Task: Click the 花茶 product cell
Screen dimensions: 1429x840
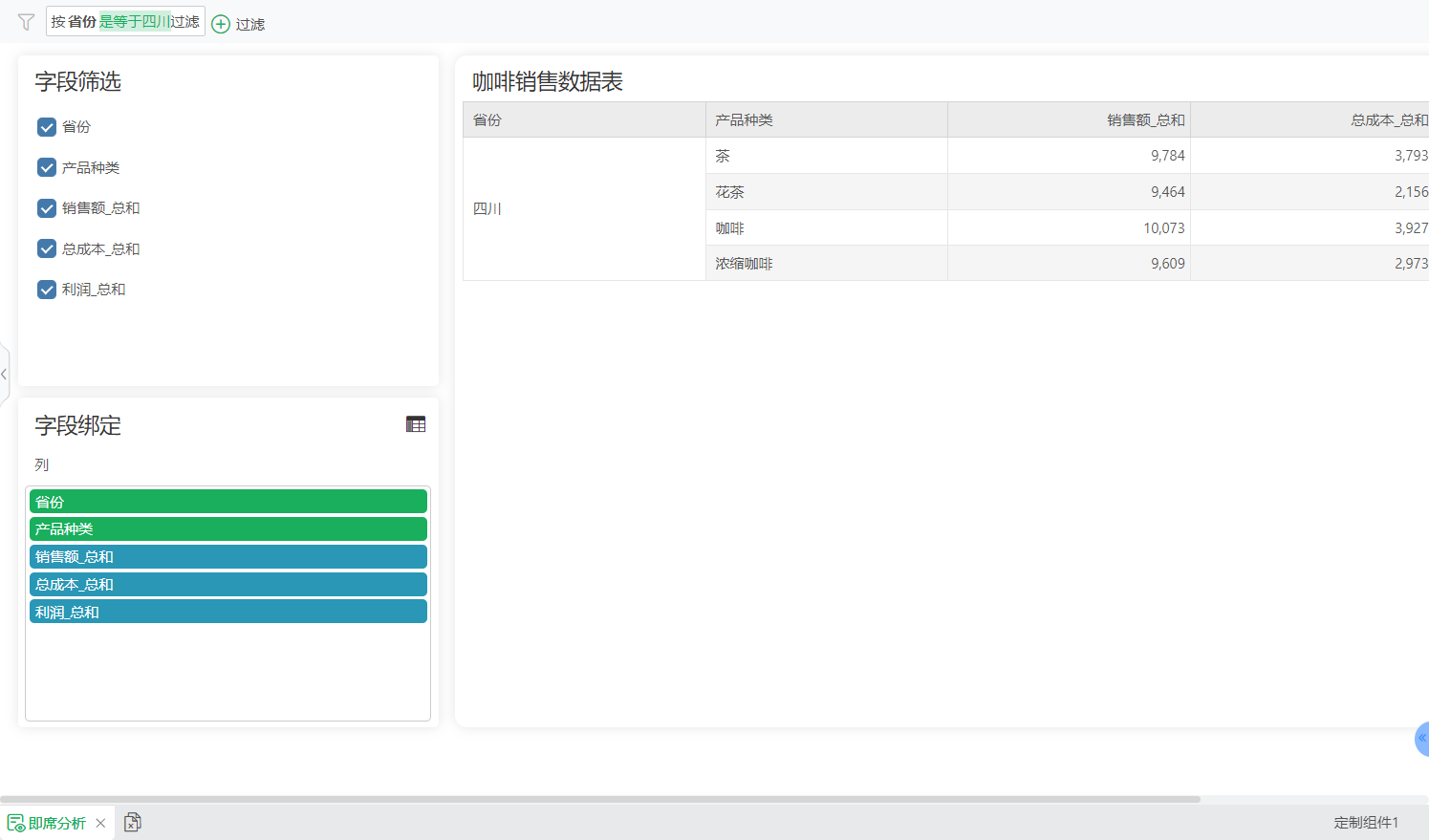Action: point(827,192)
